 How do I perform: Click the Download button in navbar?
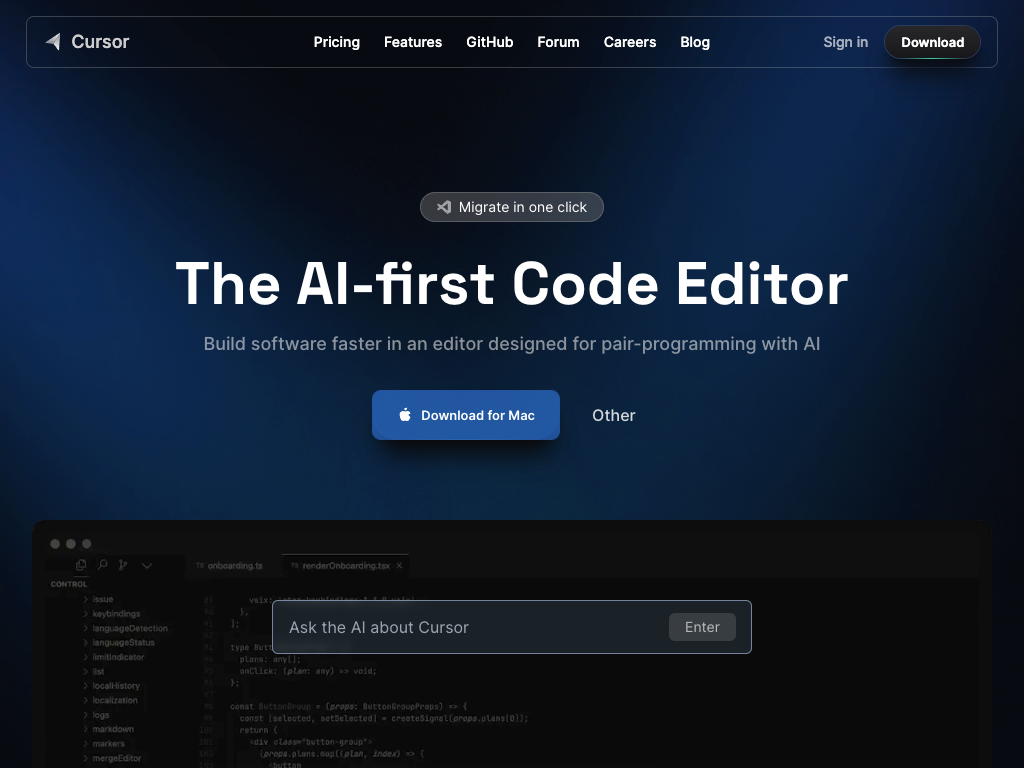tap(932, 42)
